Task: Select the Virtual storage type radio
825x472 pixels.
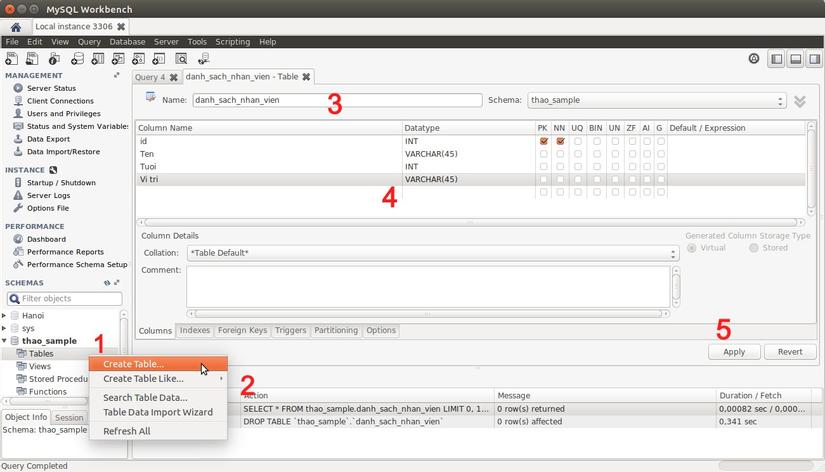Action: pos(691,247)
